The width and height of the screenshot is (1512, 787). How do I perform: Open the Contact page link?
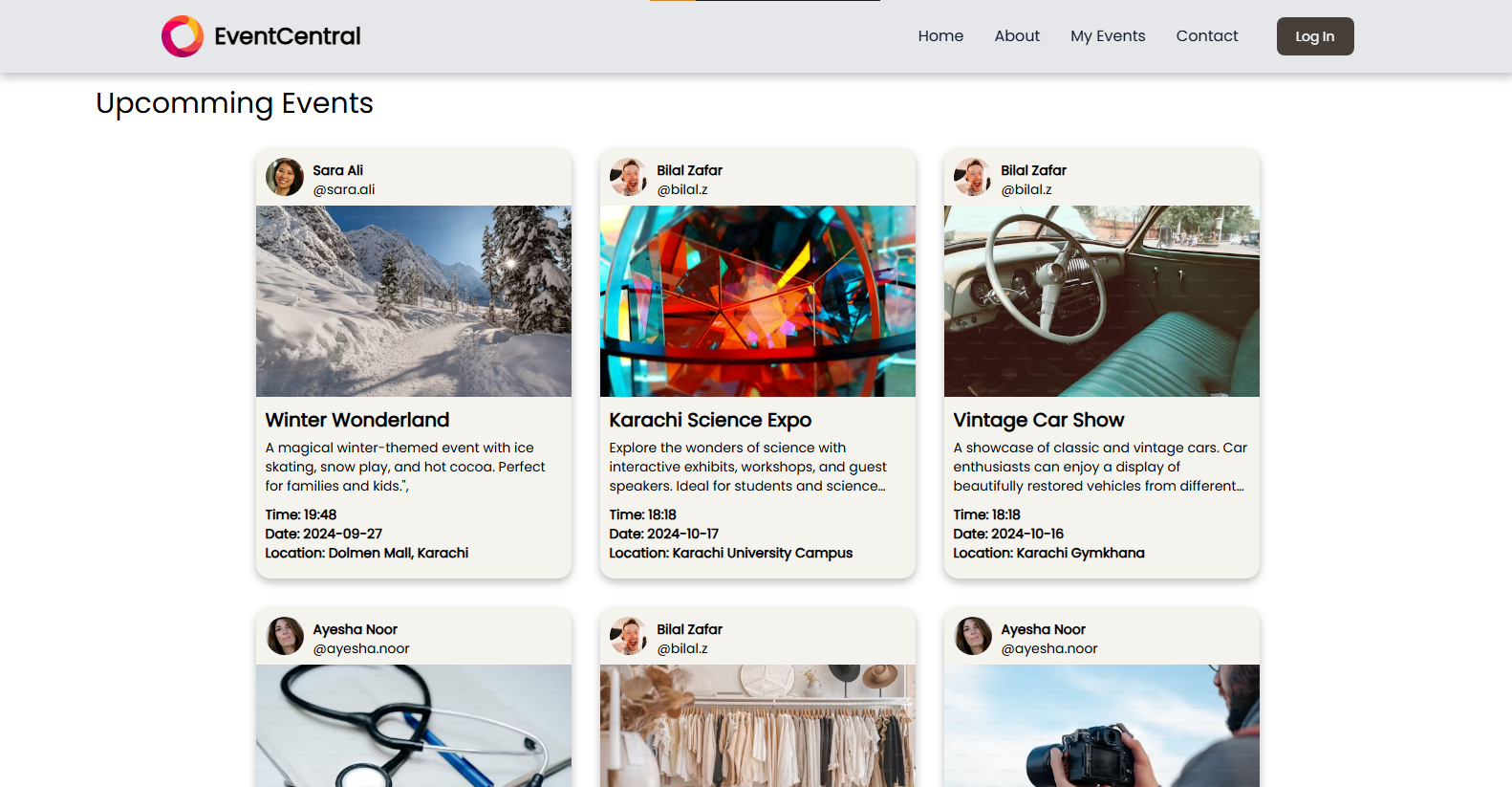point(1207,36)
